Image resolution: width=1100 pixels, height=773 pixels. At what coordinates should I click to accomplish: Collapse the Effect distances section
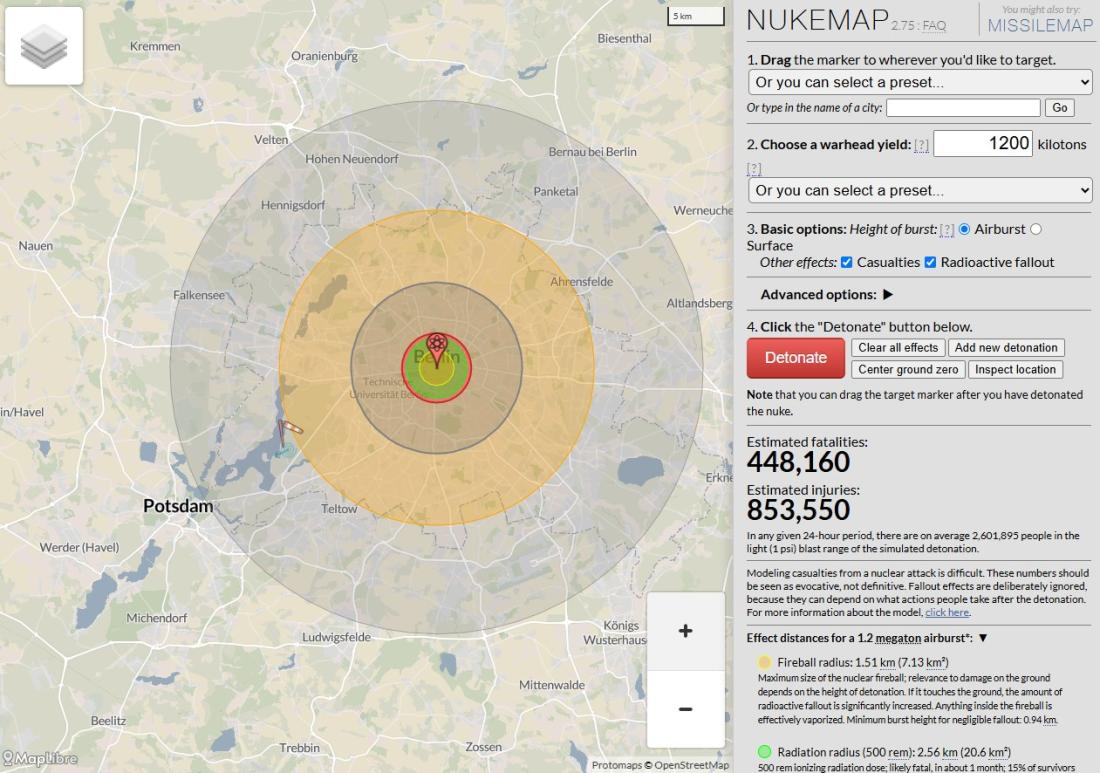tap(983, 638)
